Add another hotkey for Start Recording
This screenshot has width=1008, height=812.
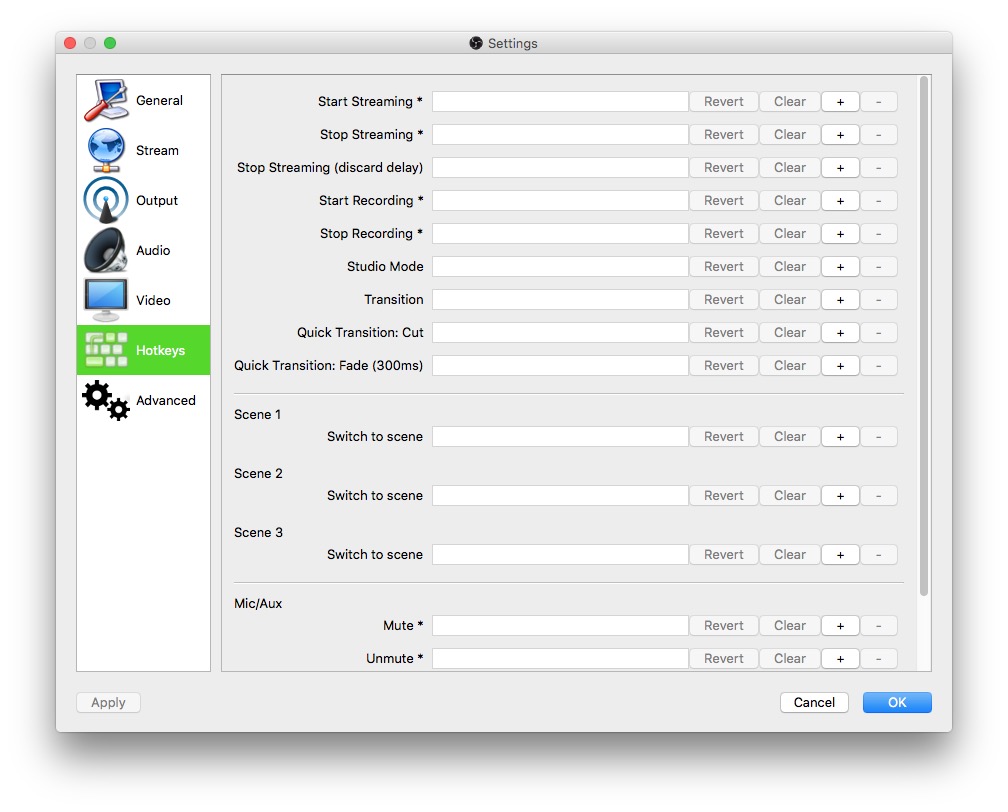(x=840, y=201)
